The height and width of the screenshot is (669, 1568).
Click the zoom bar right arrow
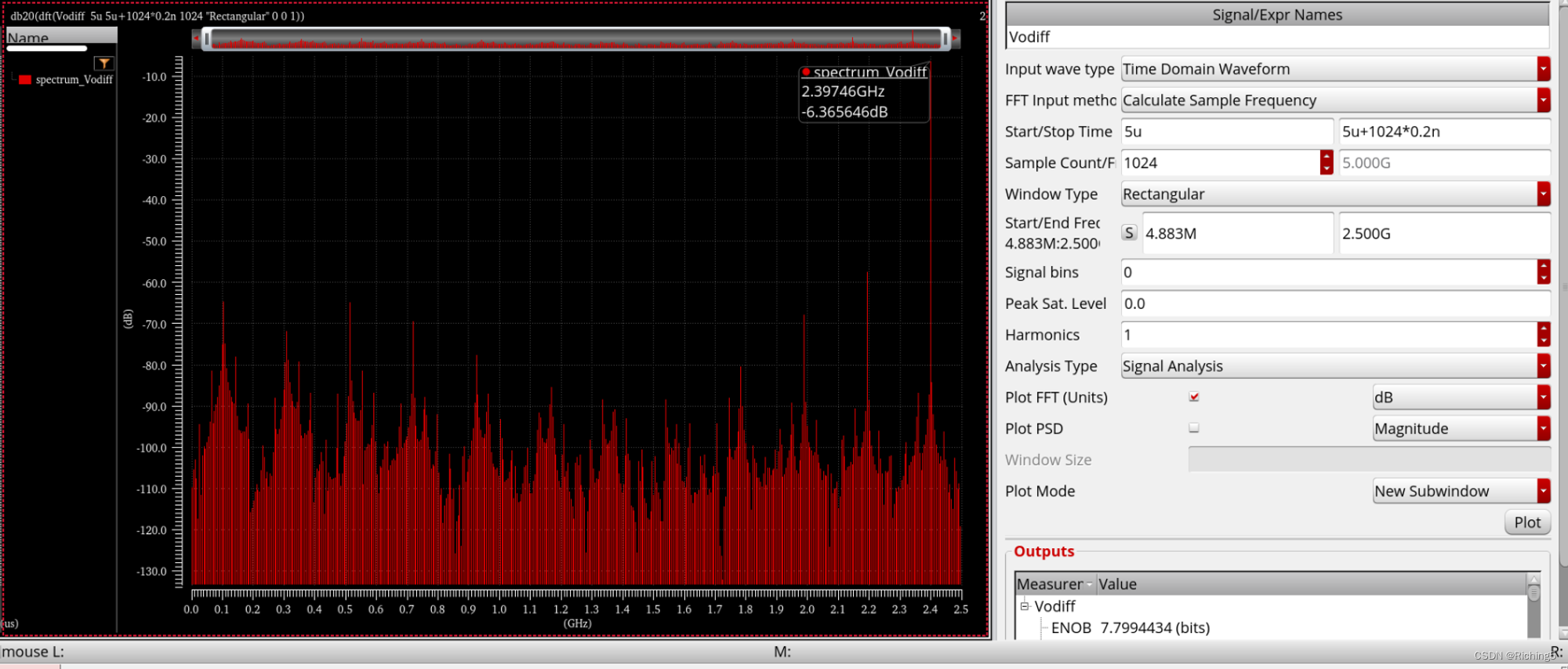coord(956,38)
